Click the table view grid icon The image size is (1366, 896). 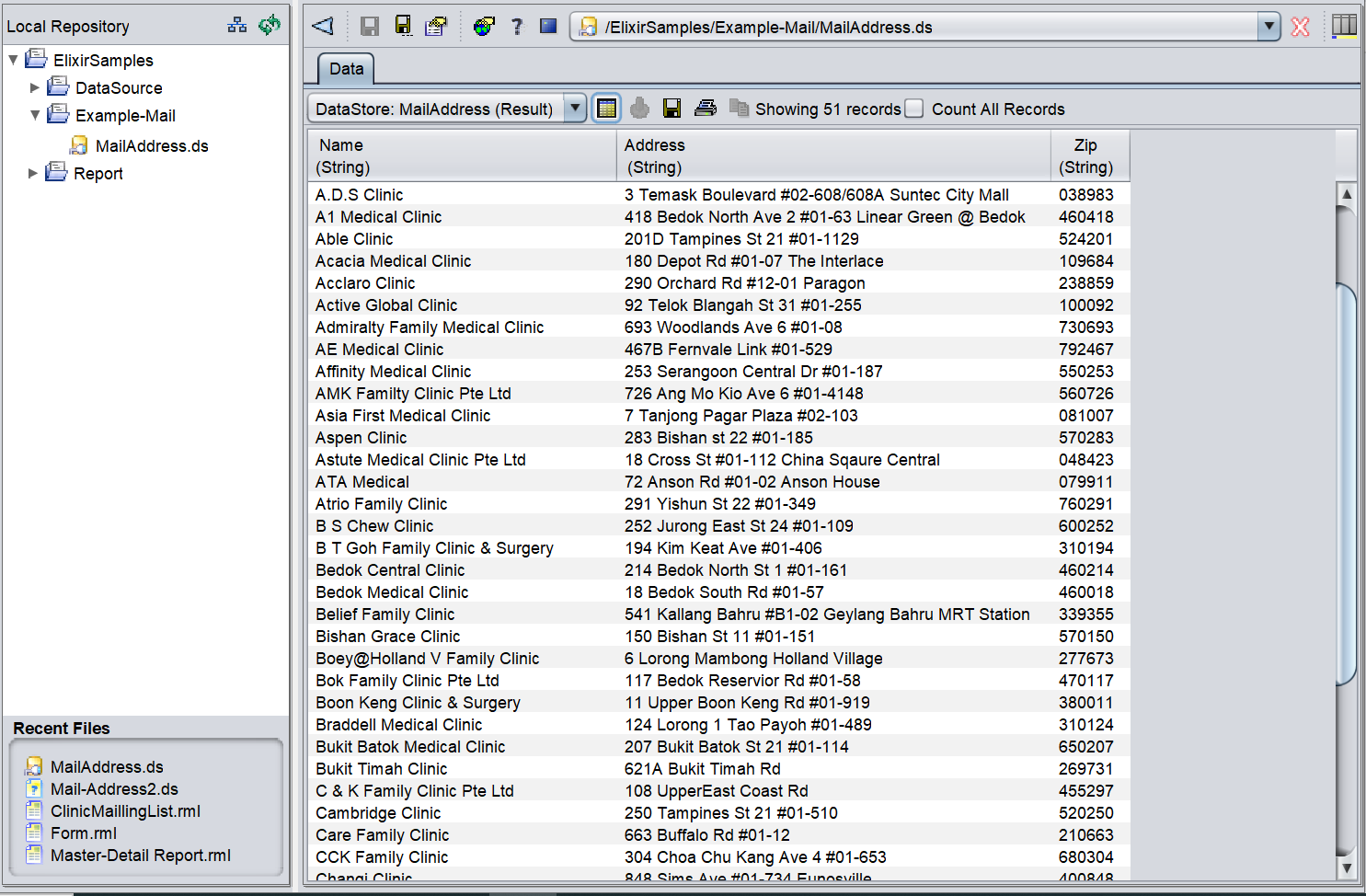pos(606,109)
